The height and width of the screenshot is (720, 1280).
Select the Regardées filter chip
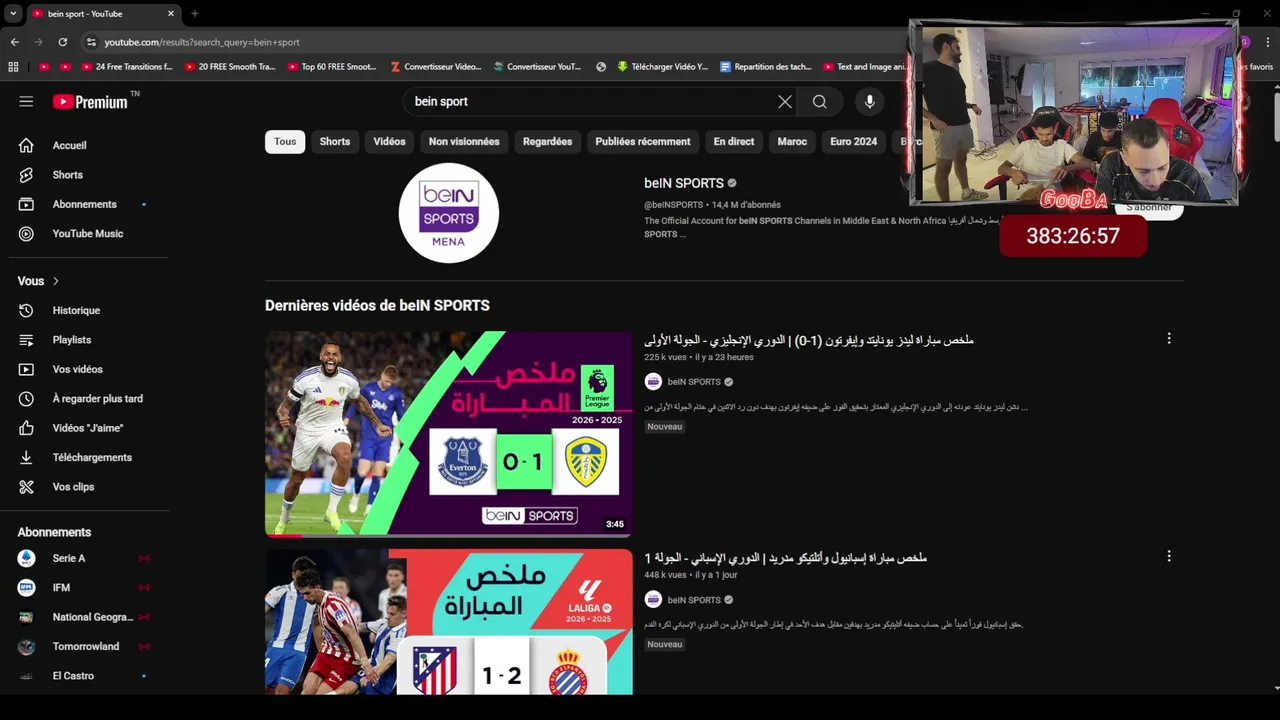(547, 142)
